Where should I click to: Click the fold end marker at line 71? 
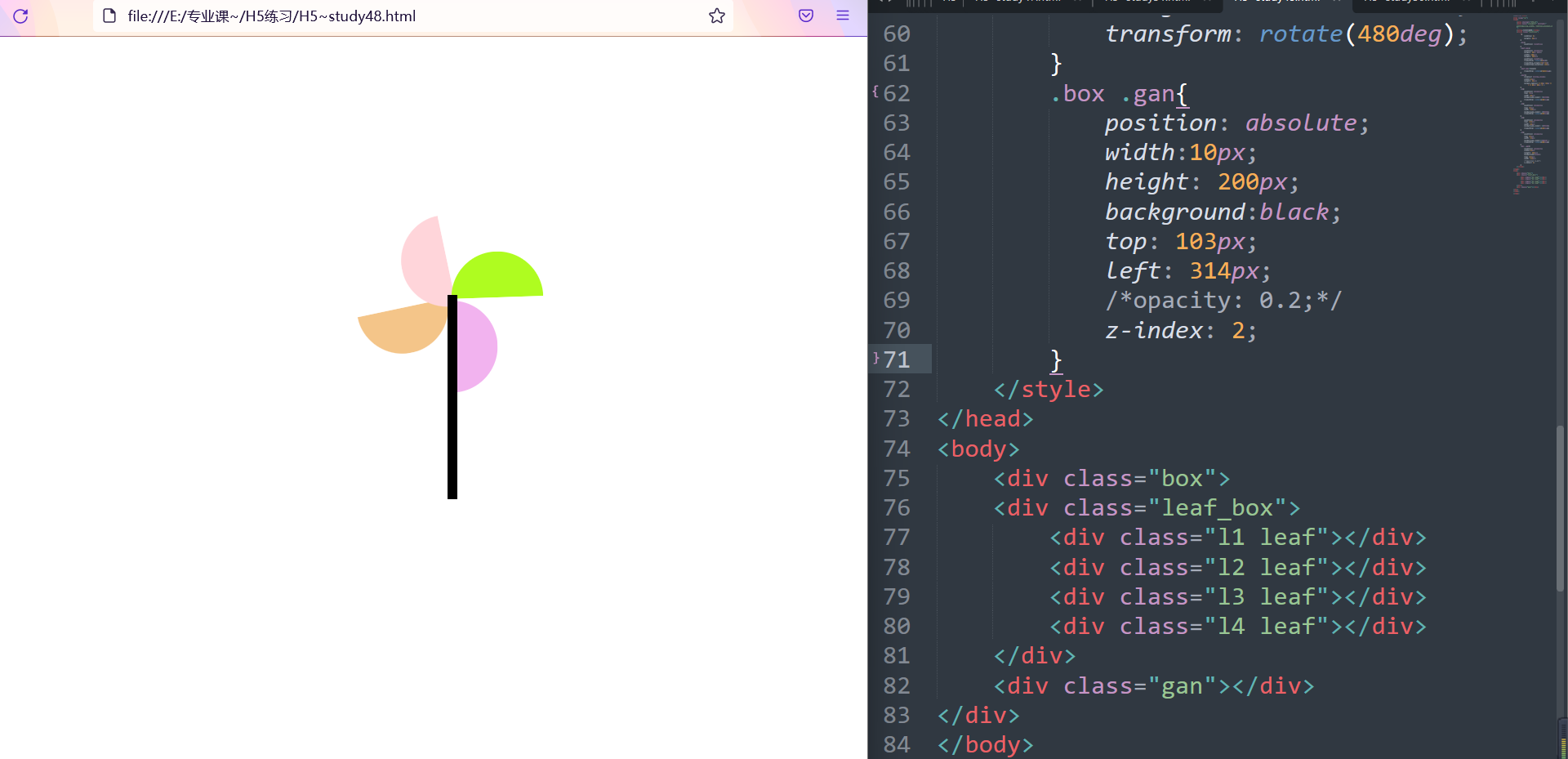pos(875,358)
